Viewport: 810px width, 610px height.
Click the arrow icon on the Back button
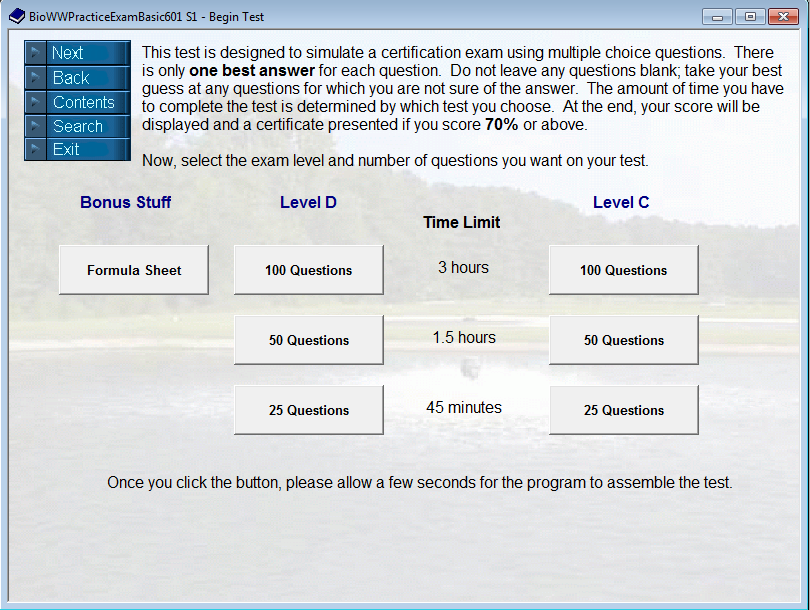36,77
